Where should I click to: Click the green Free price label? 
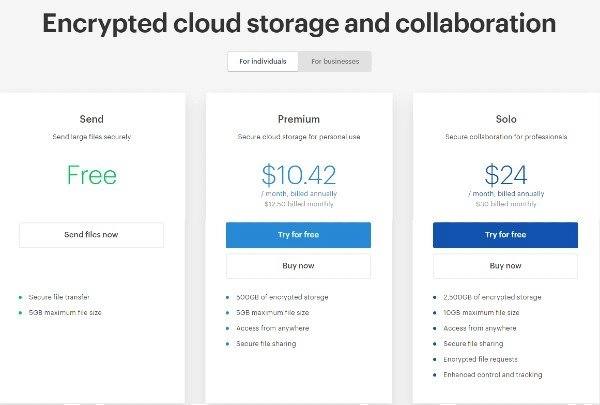coord(92,175)
